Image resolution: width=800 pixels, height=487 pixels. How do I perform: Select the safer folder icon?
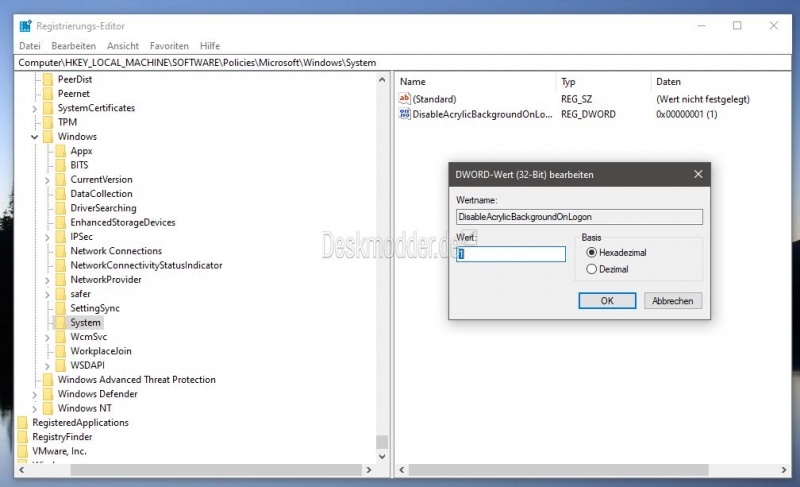(x=61, y=293)
